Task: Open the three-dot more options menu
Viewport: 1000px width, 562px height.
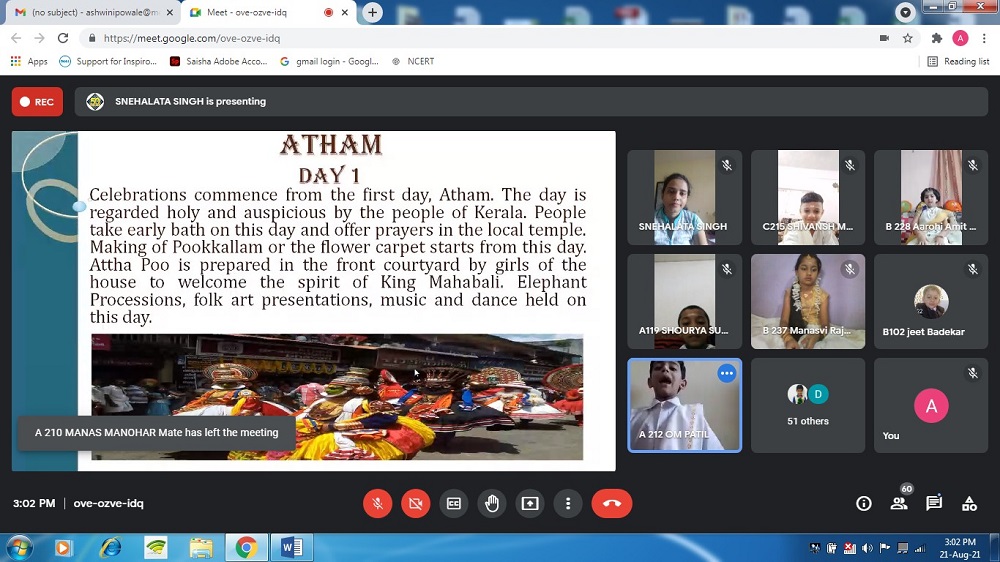Action: click(x=568, y=504)
